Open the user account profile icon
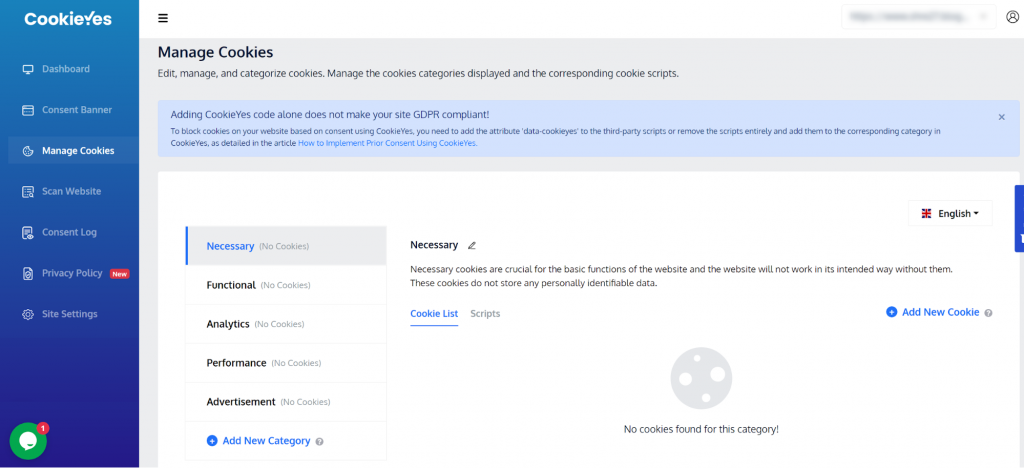 pos(1012,17)
